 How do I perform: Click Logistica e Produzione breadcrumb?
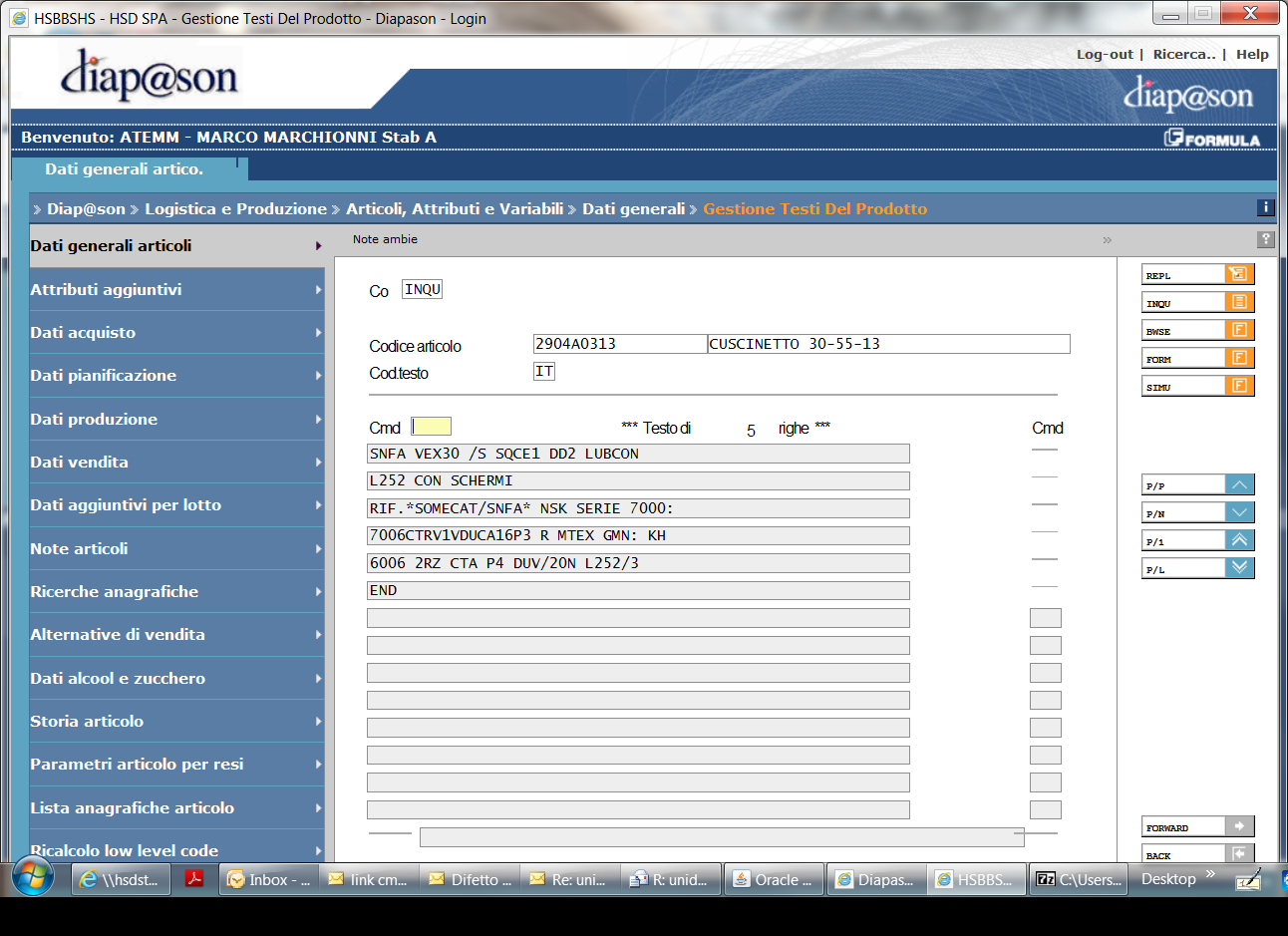pos(235,208)
